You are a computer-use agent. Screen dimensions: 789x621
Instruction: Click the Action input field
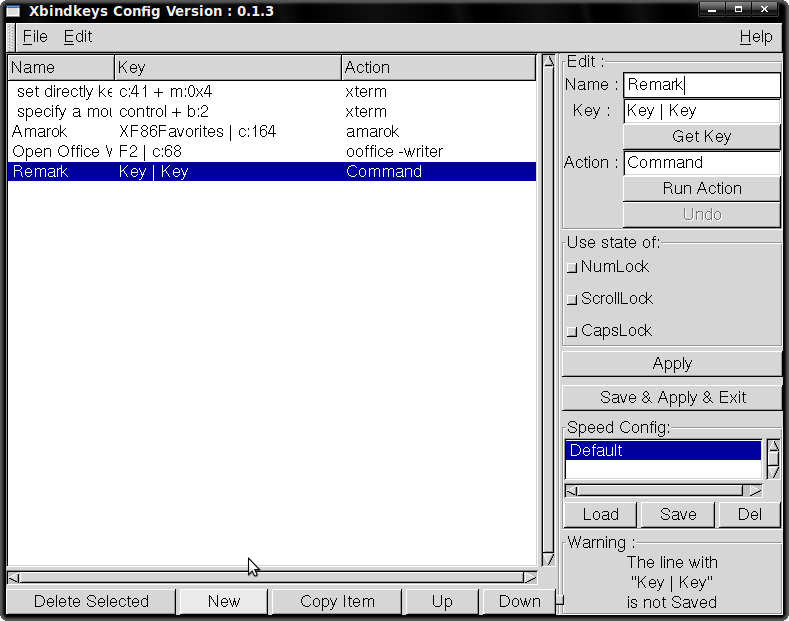coord(701,163)
